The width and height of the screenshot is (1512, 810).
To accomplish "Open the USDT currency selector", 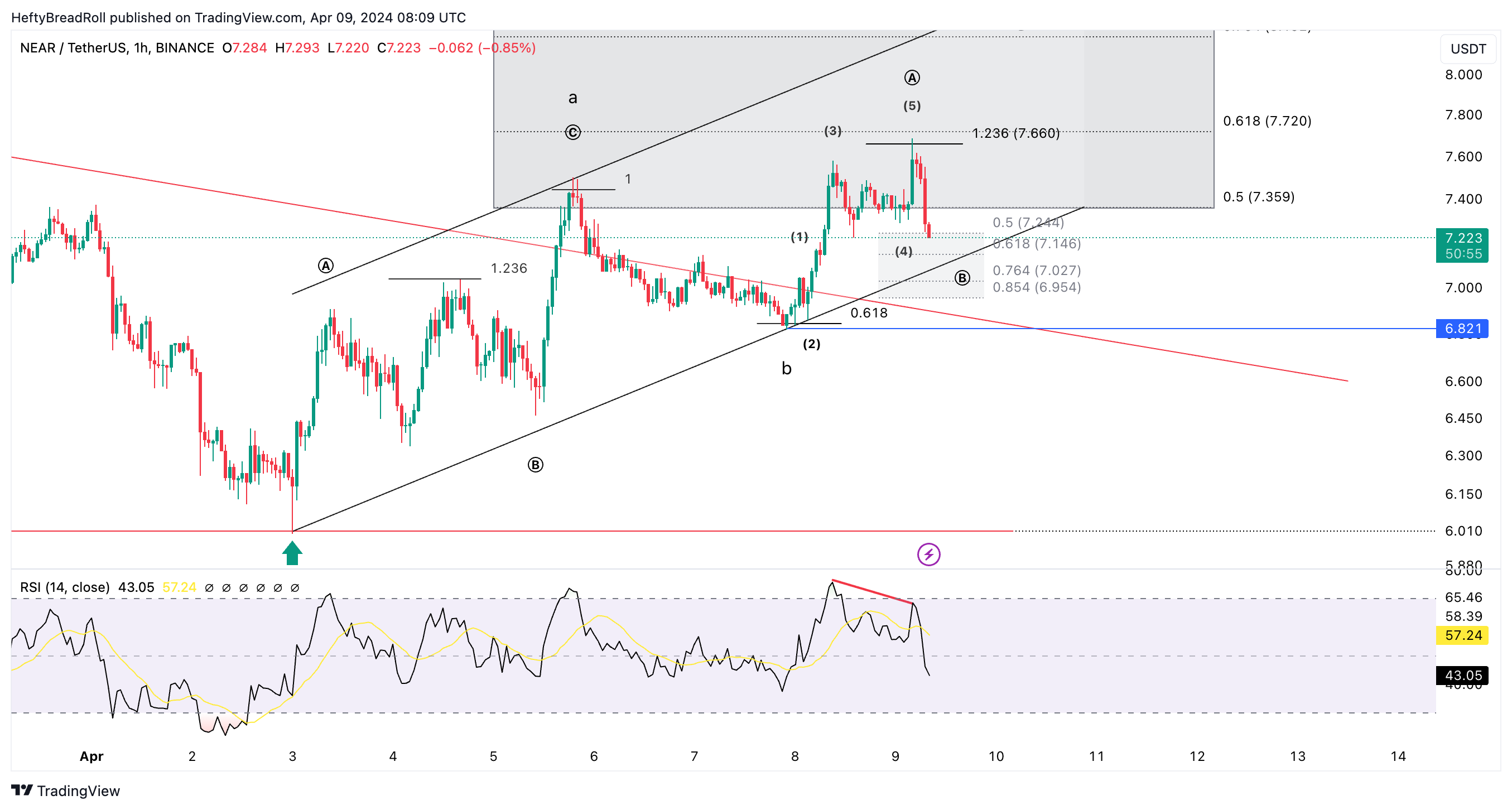I will tap(1468, 49).
